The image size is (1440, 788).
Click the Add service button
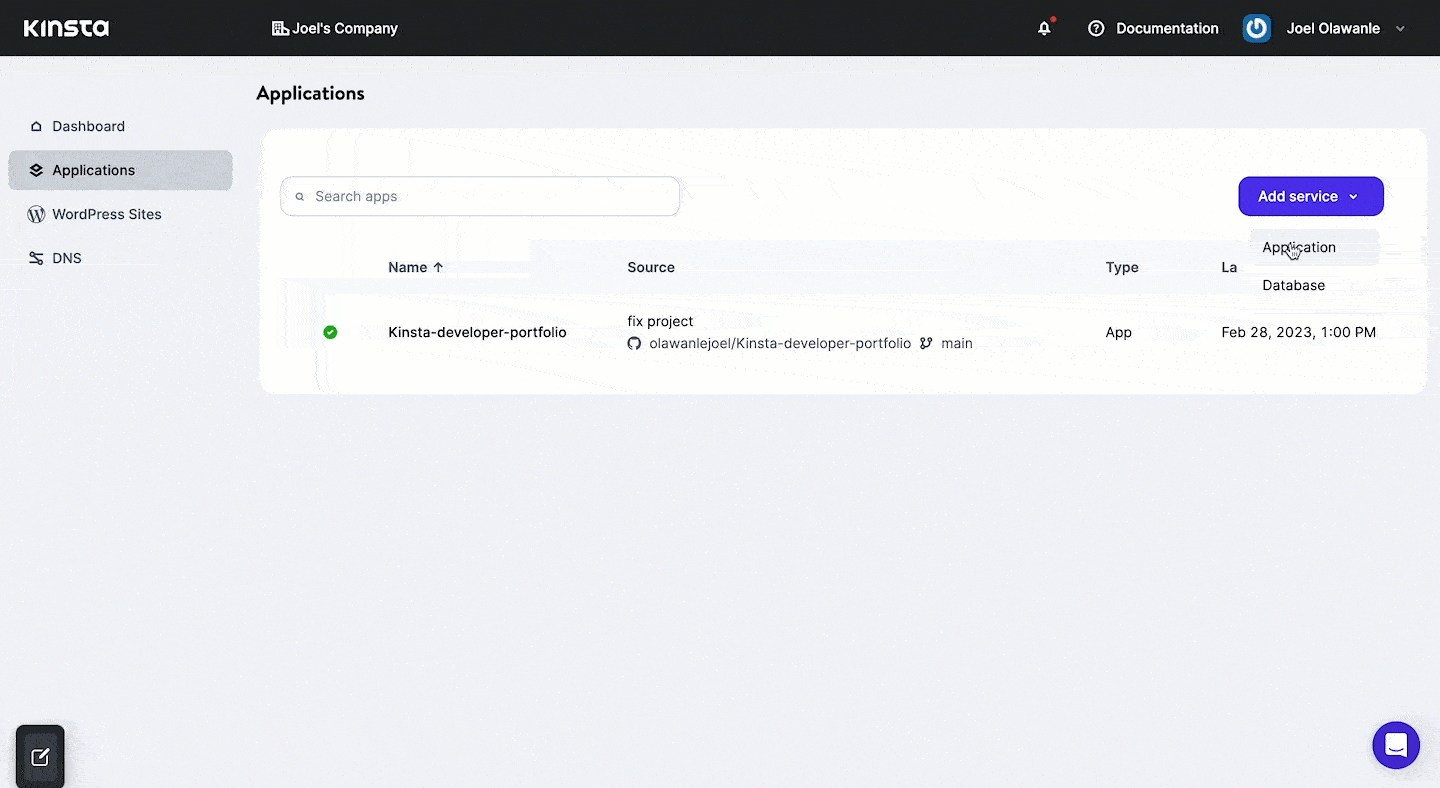point(1297,196)
